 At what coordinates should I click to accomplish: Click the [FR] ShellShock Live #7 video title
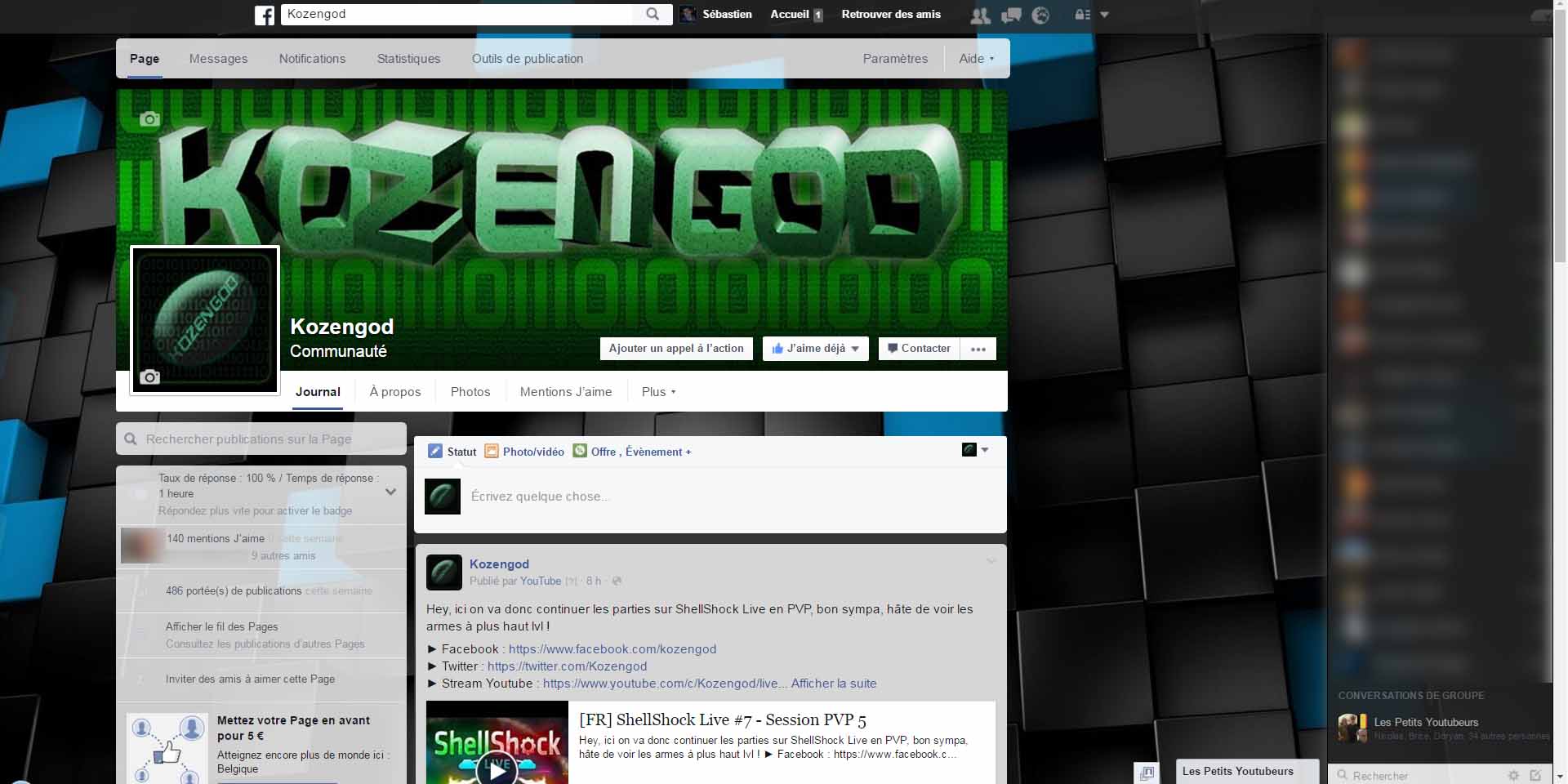[x=723, y=720]
